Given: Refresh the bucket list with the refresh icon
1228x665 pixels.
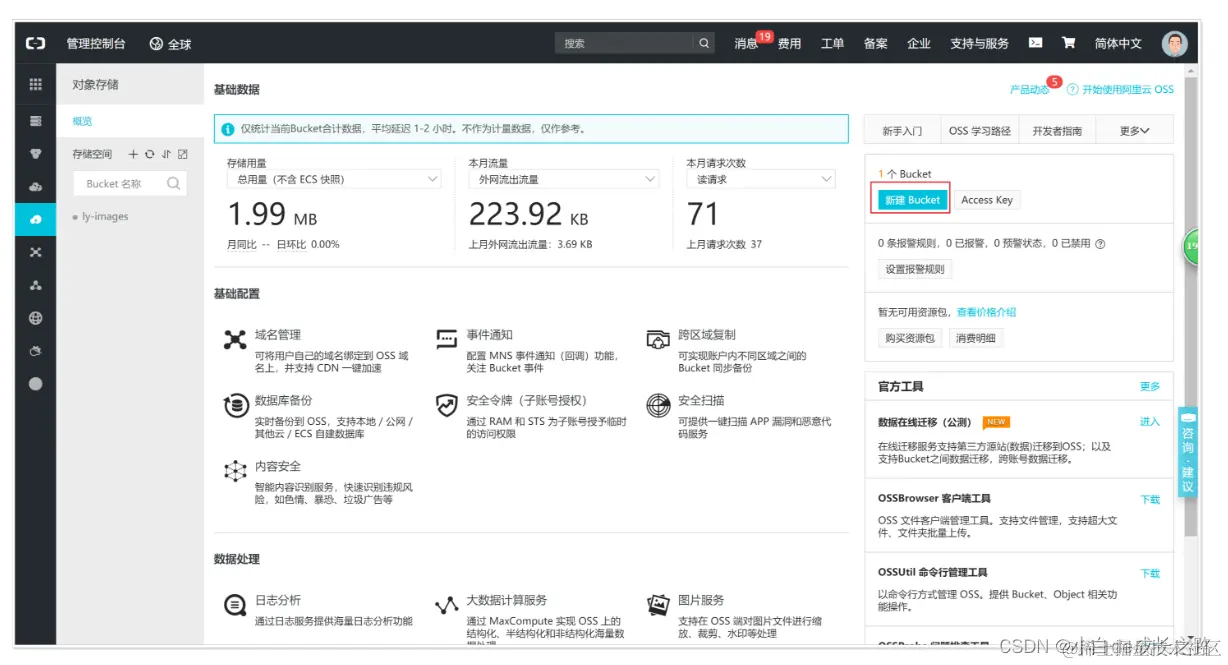Looking at the screenshot, I should [x=150, y=154].
